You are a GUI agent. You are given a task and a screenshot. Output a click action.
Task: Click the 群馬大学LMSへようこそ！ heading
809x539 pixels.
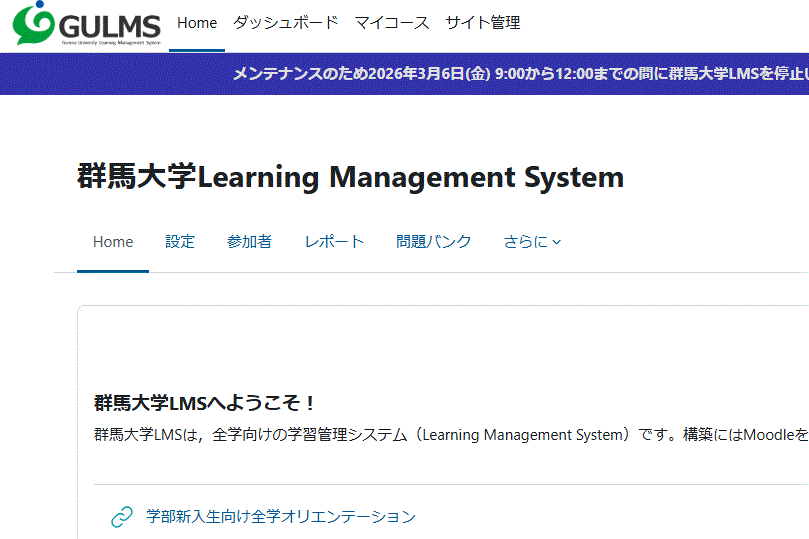pyautogui.click(x=204, y=403)
